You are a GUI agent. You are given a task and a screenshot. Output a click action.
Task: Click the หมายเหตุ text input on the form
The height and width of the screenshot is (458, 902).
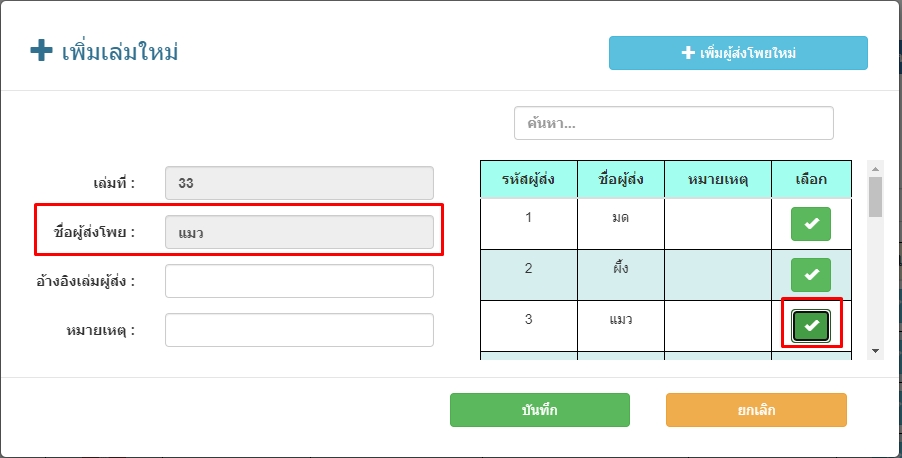point(298,330)
